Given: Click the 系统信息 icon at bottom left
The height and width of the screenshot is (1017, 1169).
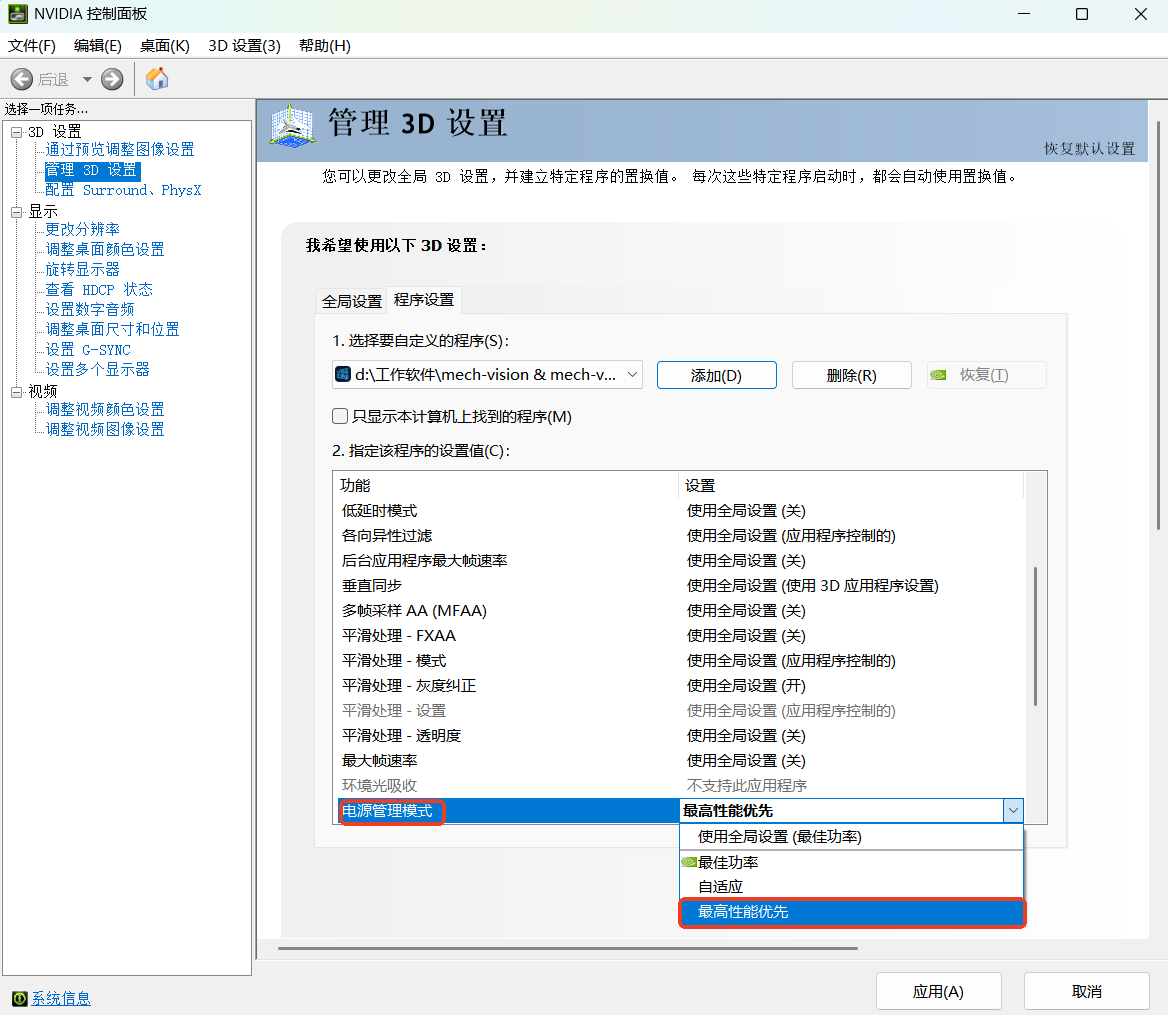Looking at the screenshot, I should pos(20,998).
